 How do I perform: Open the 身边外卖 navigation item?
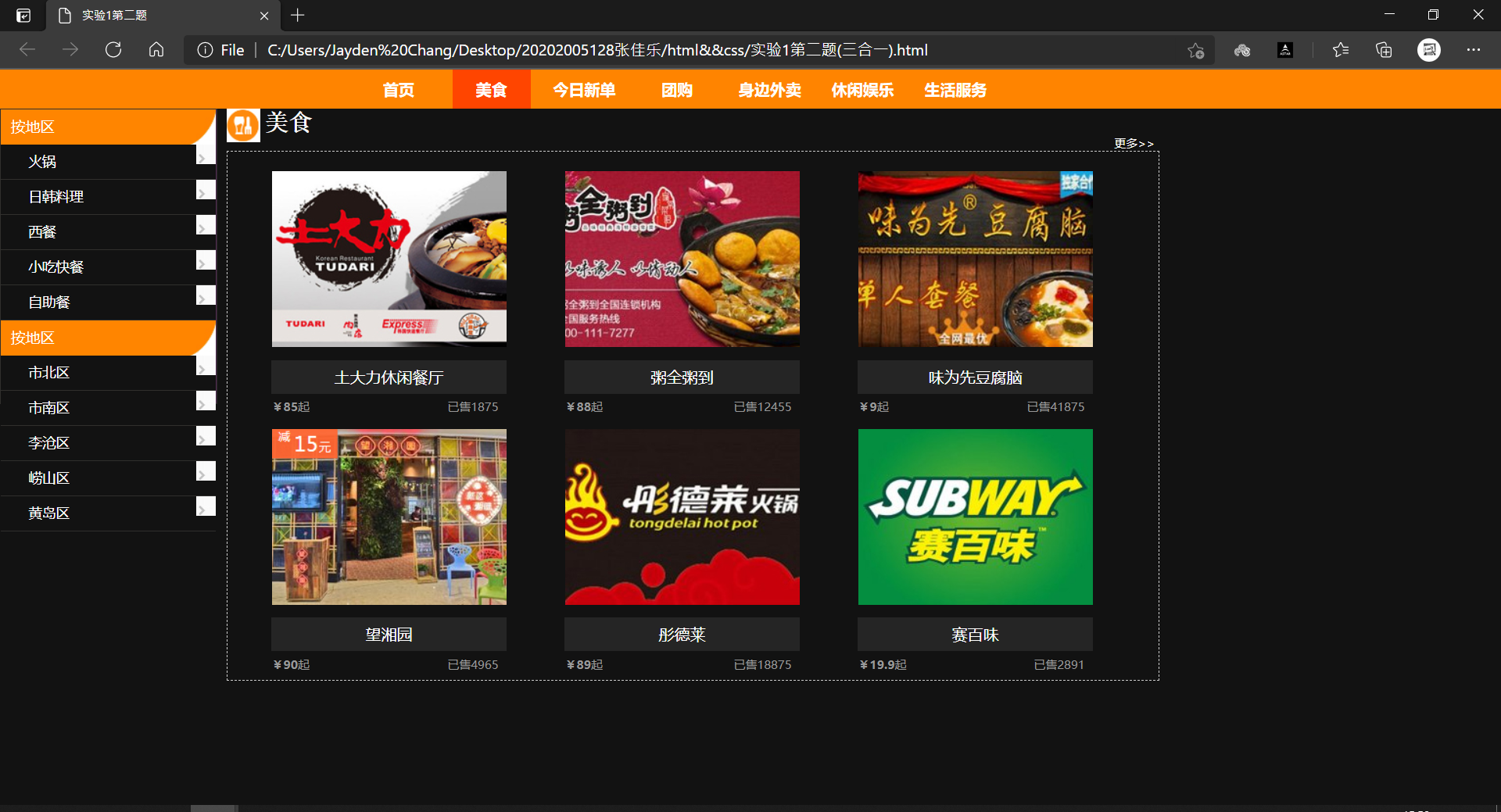[x=771, y=90]
